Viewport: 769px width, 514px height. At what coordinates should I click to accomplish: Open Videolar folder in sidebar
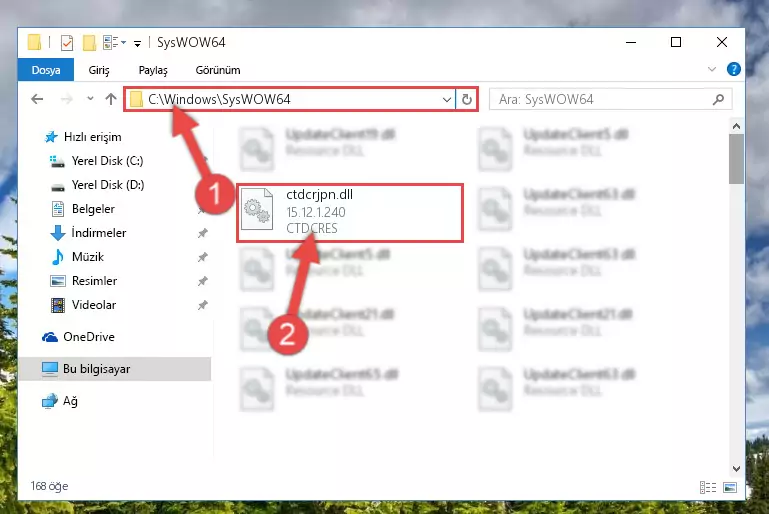[x=83, y=305]
